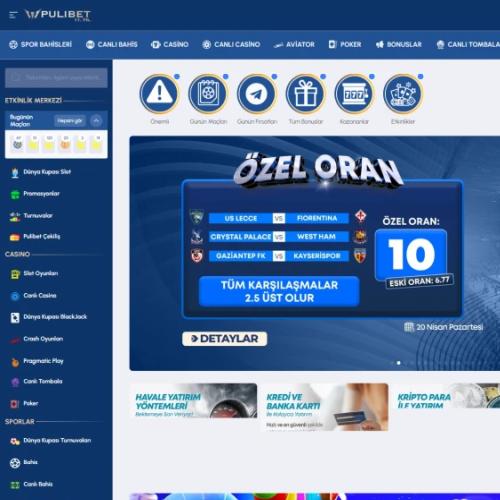Screen dimensions: 500x500
Task: Open Slot Oyunları link text
Action: point(41,273)
